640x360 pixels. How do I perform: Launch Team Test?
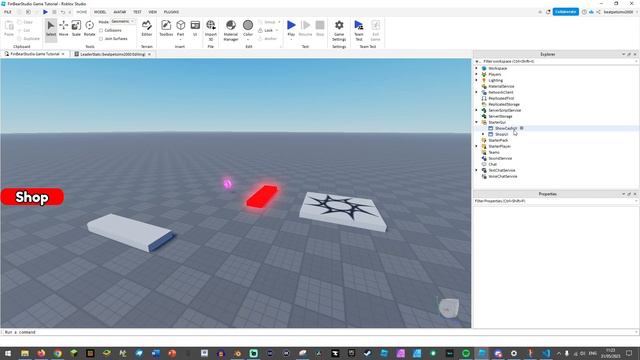359,30
